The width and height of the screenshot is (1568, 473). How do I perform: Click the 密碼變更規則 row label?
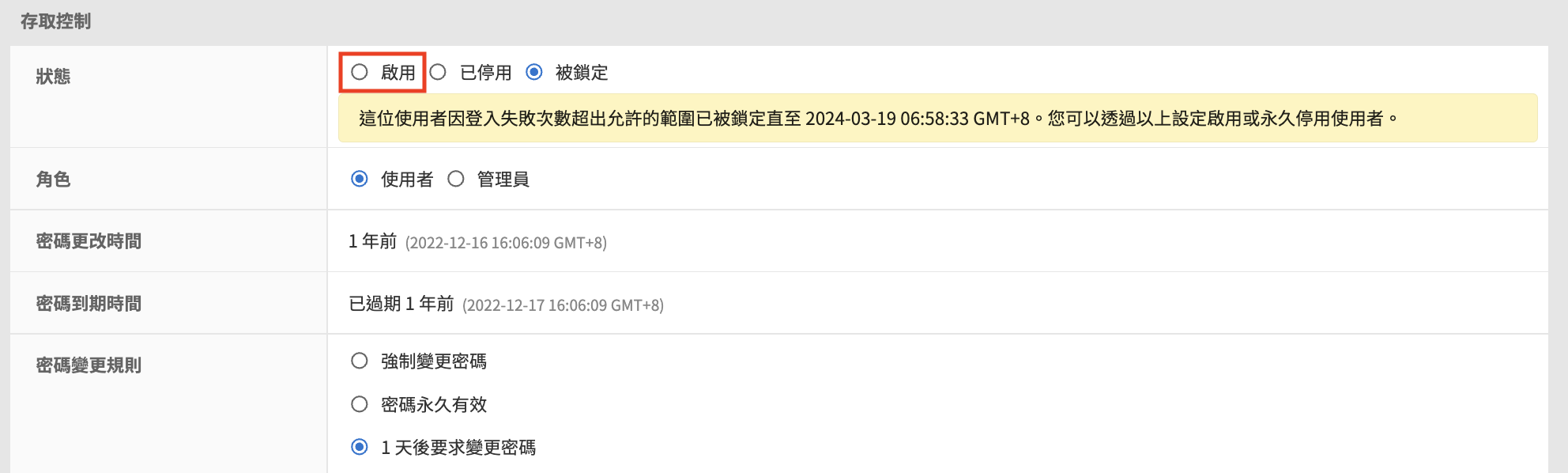click(x=89, y=365)
